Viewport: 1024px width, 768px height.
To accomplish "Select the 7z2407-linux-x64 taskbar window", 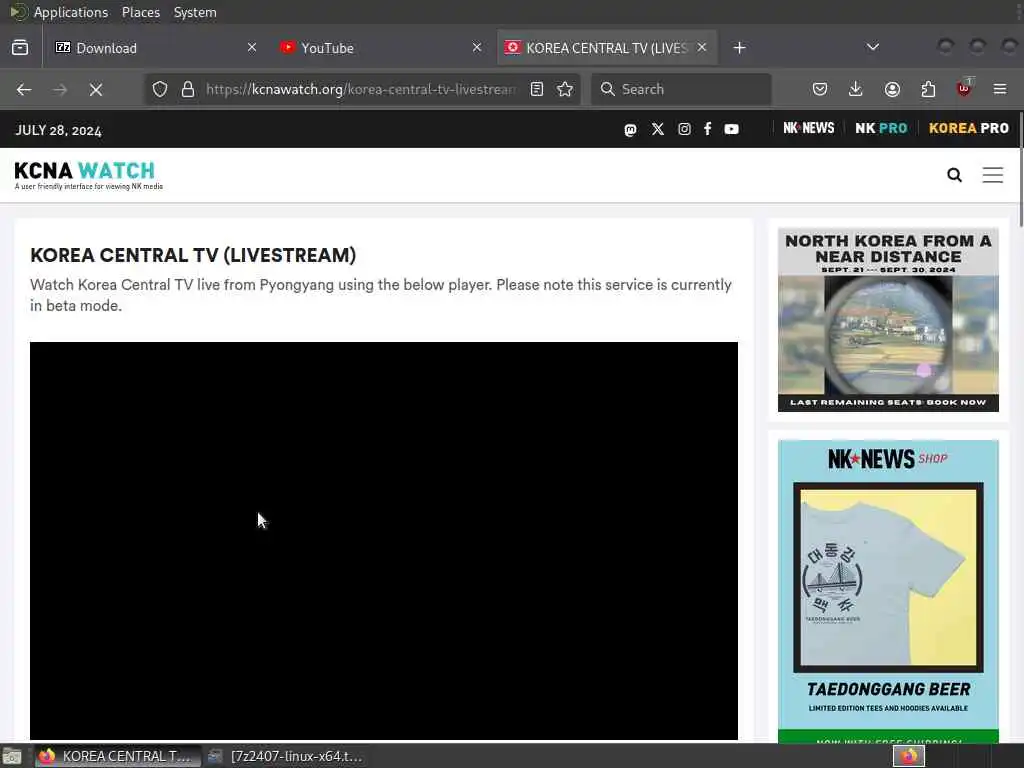I will point(285,756).
